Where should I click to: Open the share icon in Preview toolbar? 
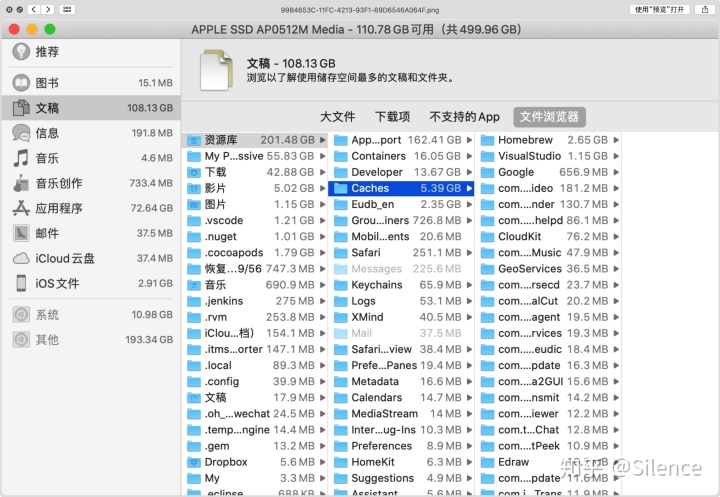pos(705,9)
